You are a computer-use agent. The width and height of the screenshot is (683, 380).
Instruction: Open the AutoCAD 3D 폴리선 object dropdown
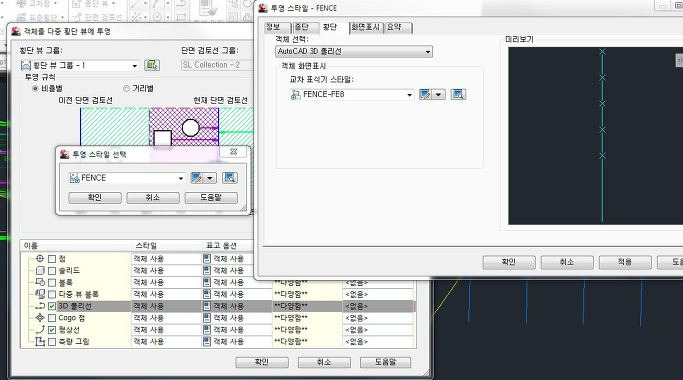point(428,51)
